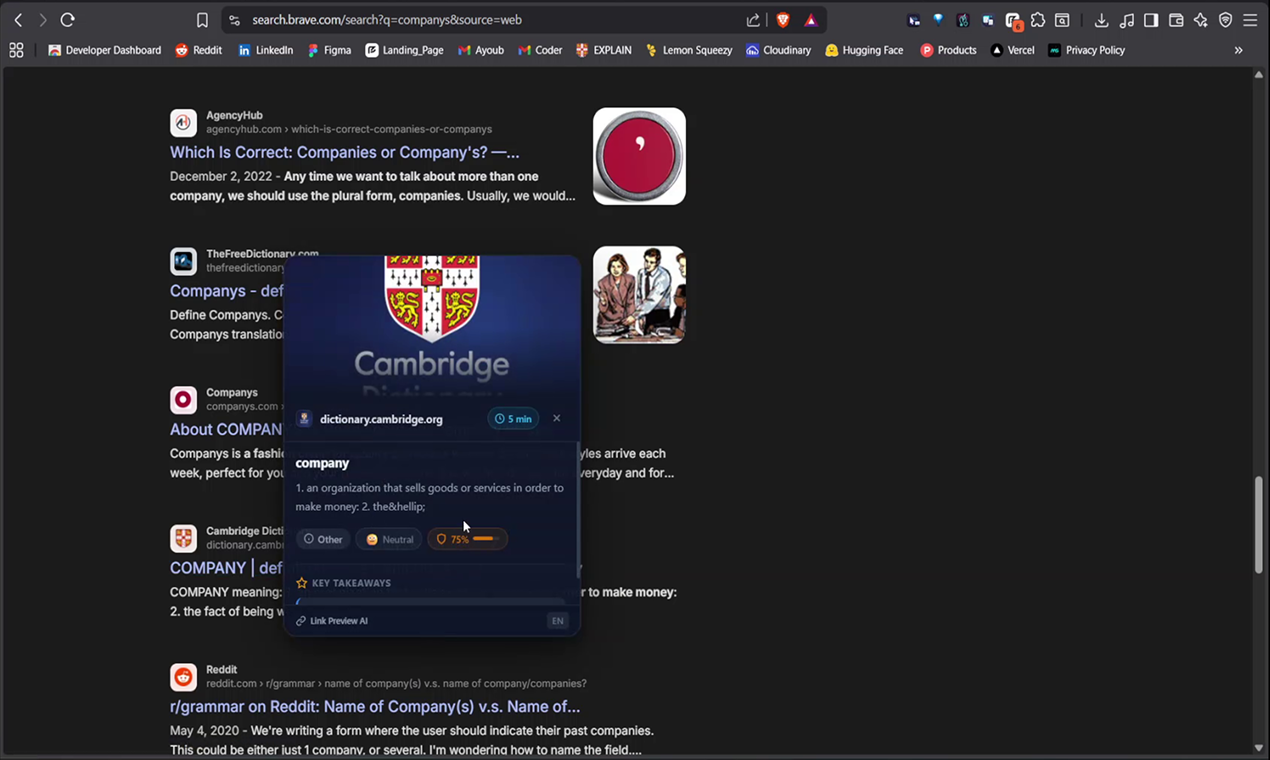Share this page via share icon
Image resolution: width=1270 pixels, height=760 pixels.
point(753,20)
